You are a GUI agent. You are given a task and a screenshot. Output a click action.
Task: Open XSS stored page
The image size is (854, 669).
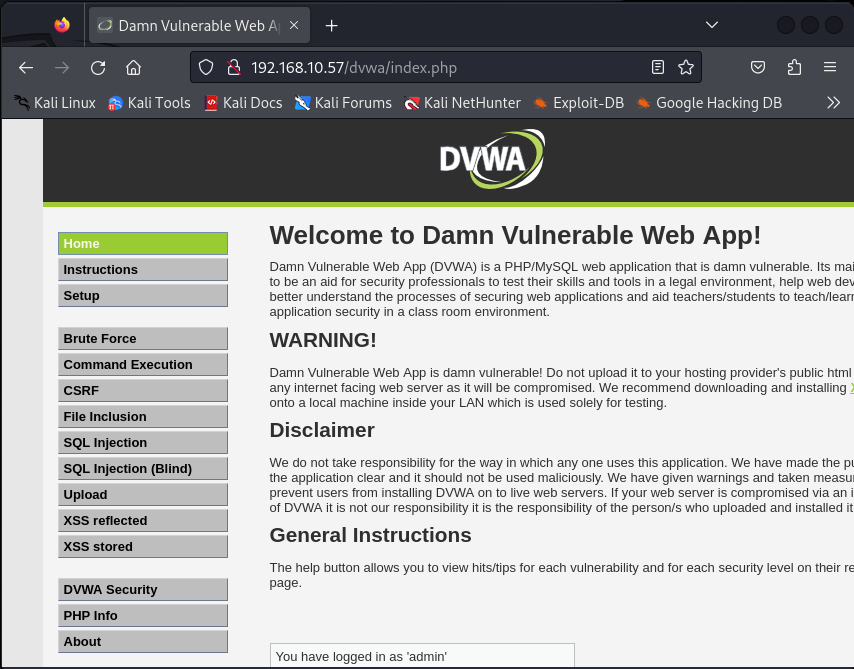click(143, 547)
